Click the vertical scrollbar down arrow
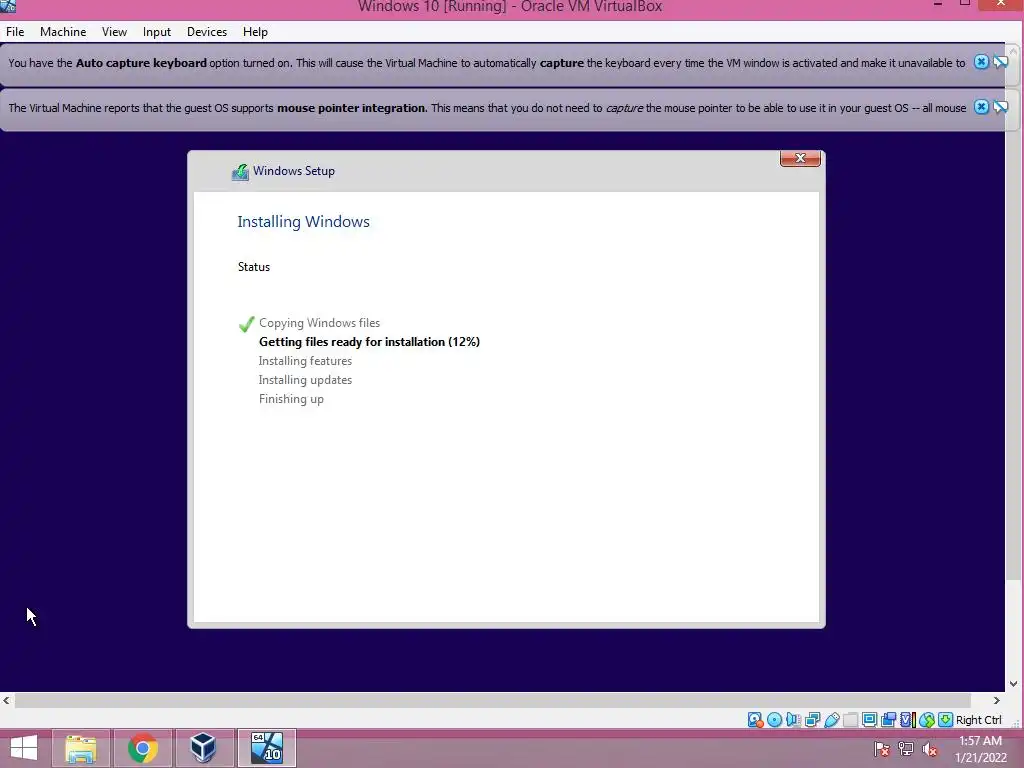 point(1014,684)
